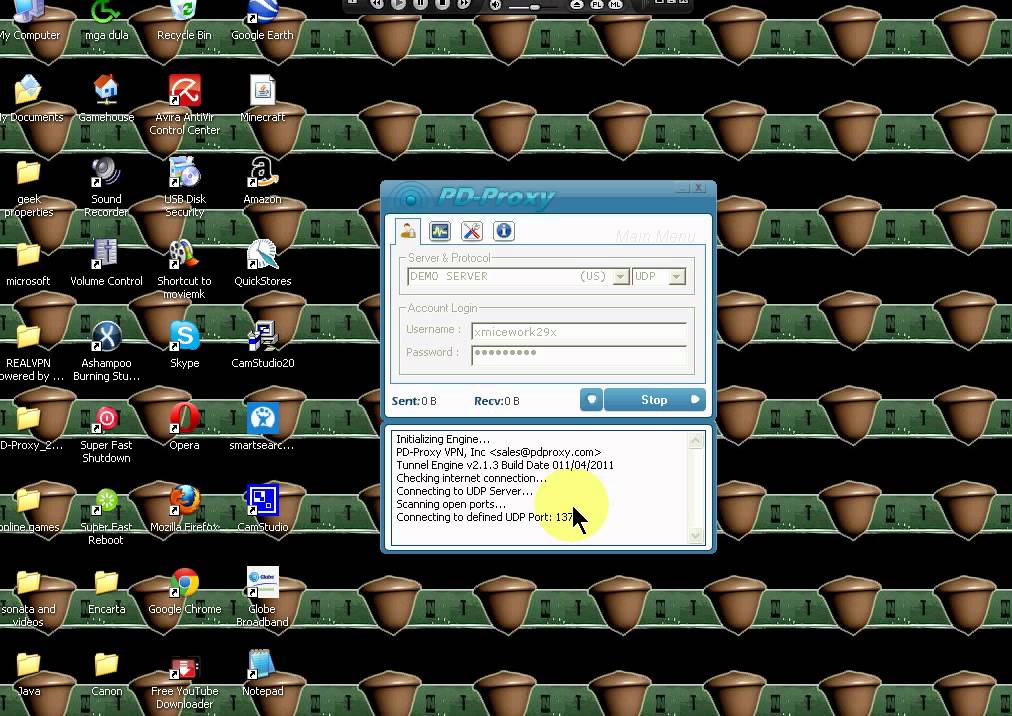Select the Canon folder icon

pos(106,673)
